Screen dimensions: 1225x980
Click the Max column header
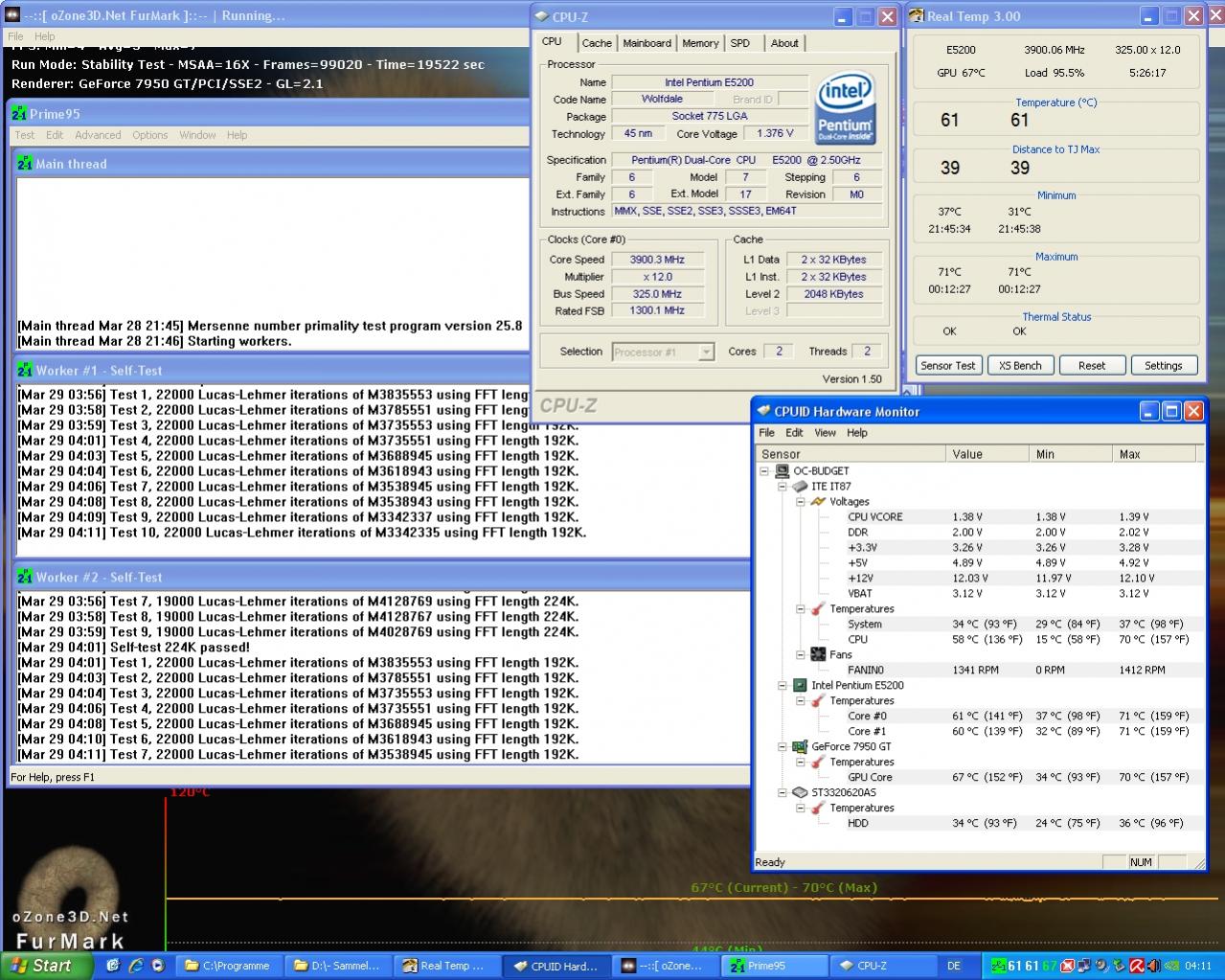(1156, 454)
